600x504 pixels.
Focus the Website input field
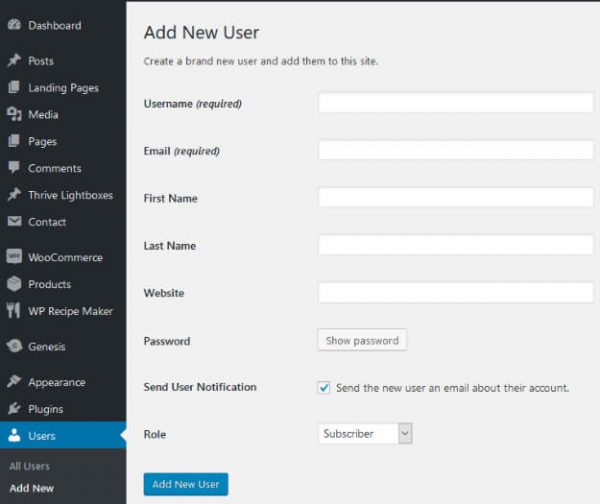pyautogui.click(x=456, y=292)
